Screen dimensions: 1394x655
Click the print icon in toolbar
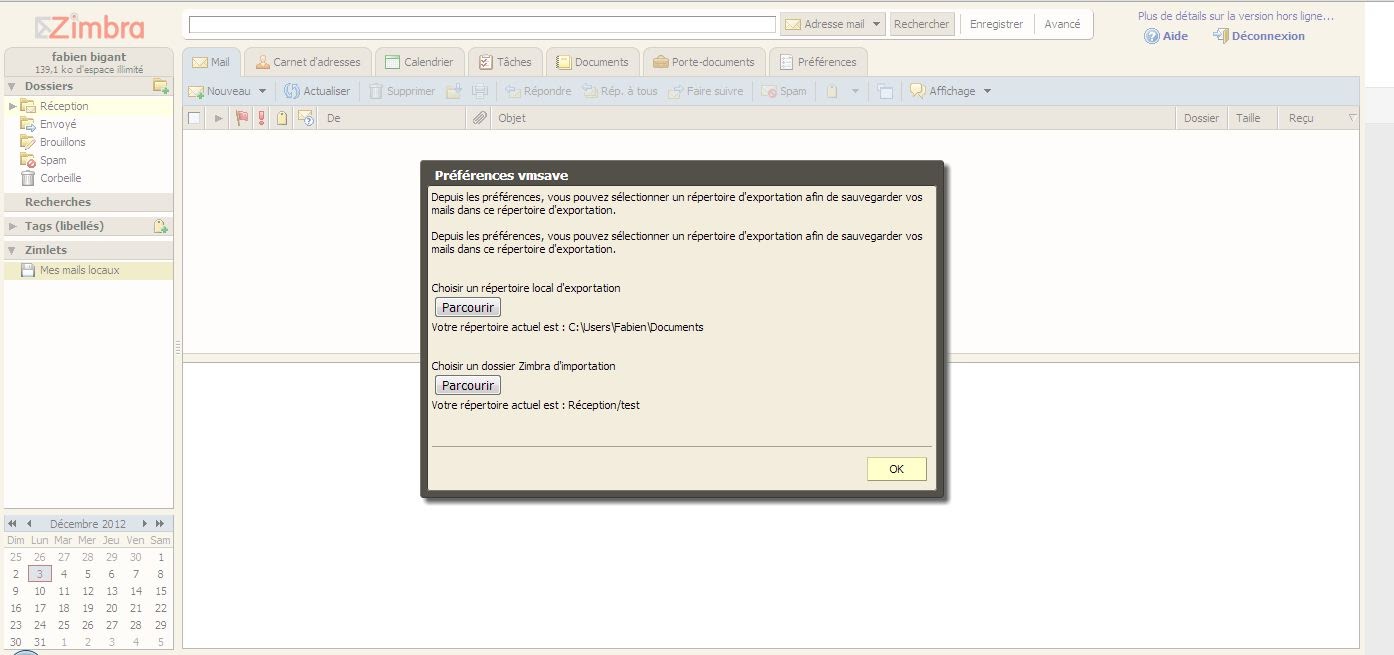(480, 91)
